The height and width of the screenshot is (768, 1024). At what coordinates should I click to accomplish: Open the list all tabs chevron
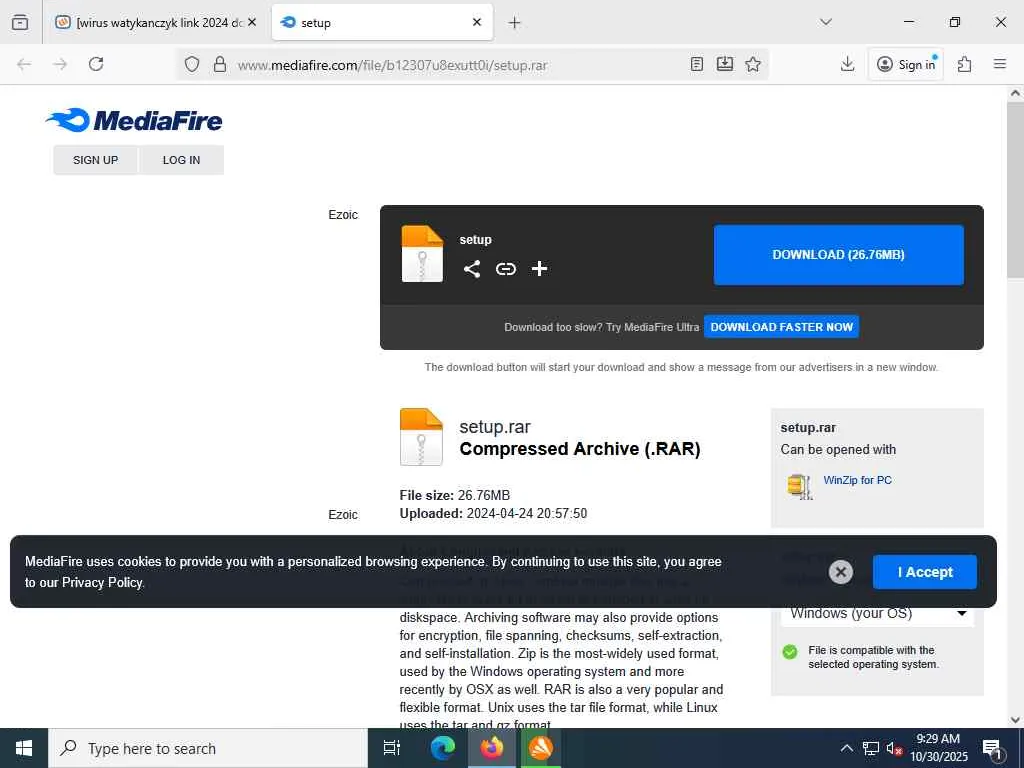click(x=826, y=22)
